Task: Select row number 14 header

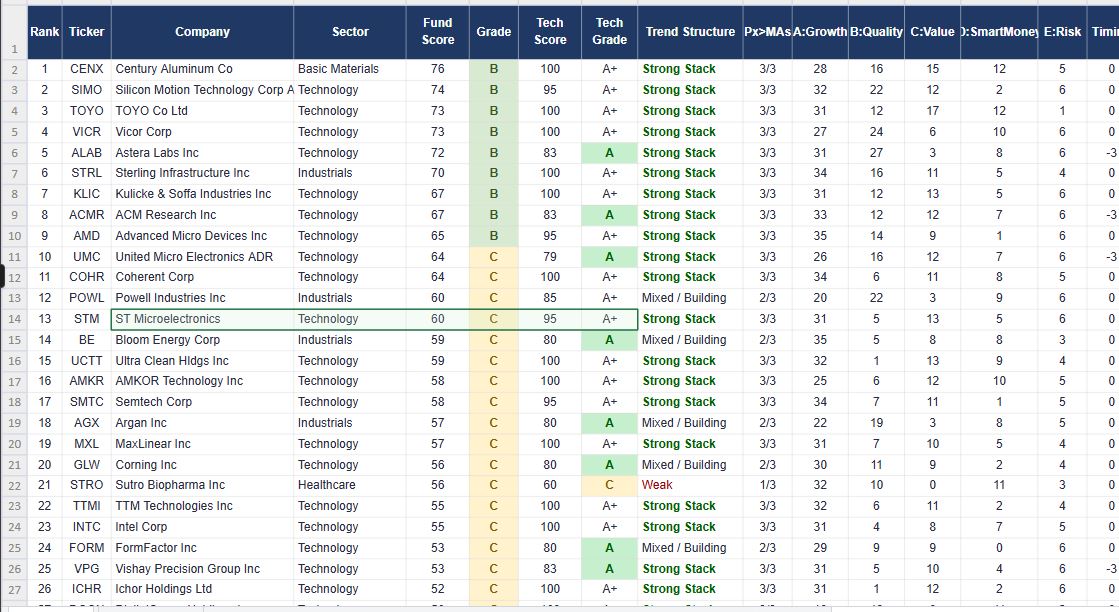Action: click(14, 319)
